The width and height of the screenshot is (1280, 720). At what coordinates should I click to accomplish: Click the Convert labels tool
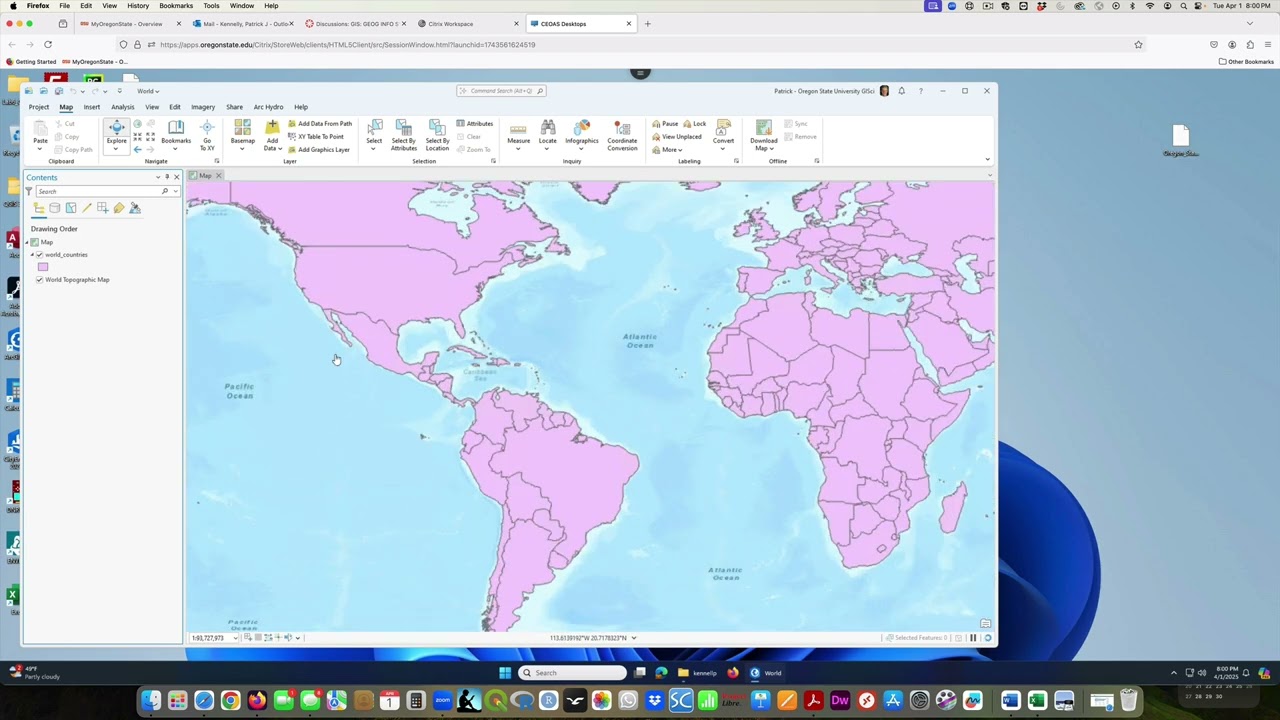723,135
